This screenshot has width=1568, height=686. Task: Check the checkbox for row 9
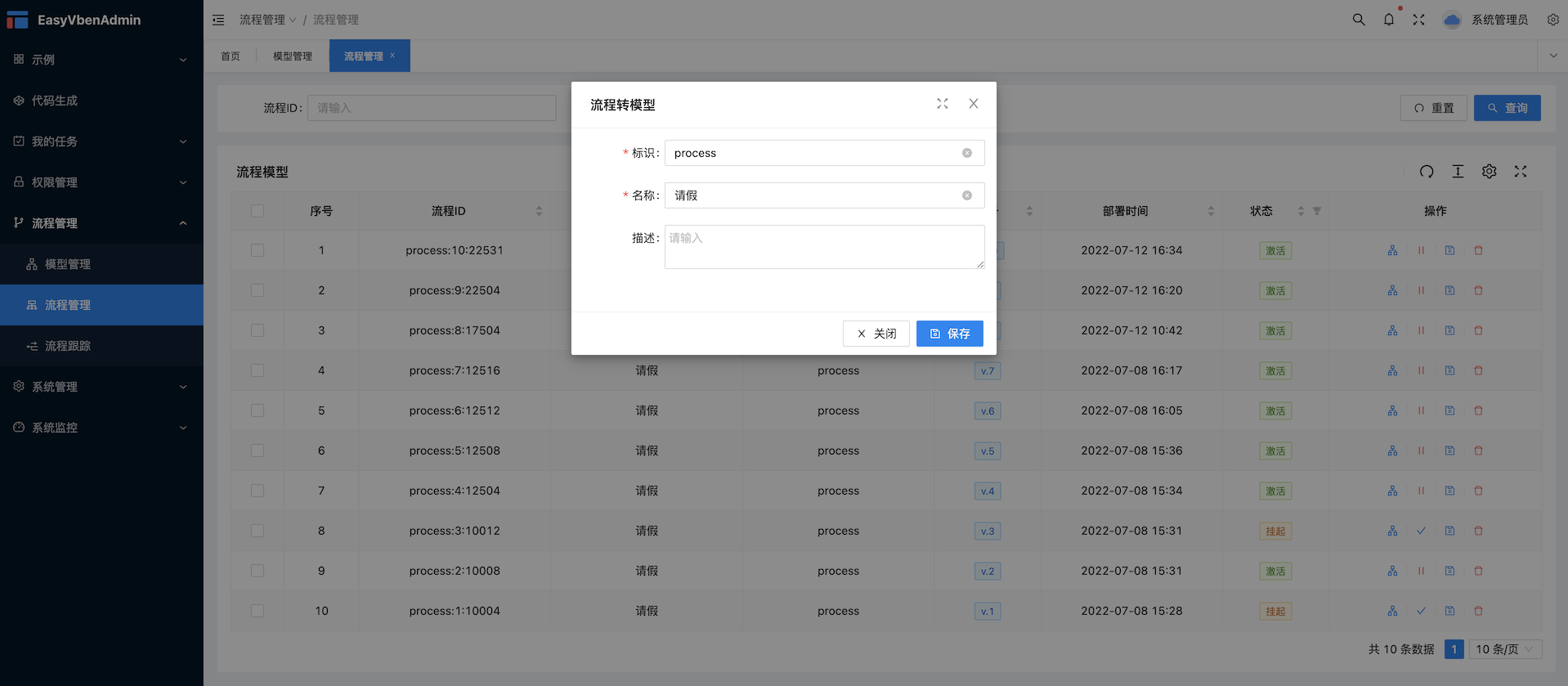[x=258, y=571]
